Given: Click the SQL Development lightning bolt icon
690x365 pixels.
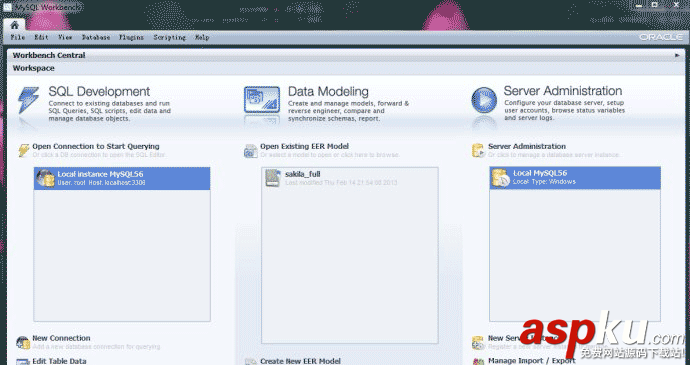Looking at the screenshot, I should coord(29,100).
